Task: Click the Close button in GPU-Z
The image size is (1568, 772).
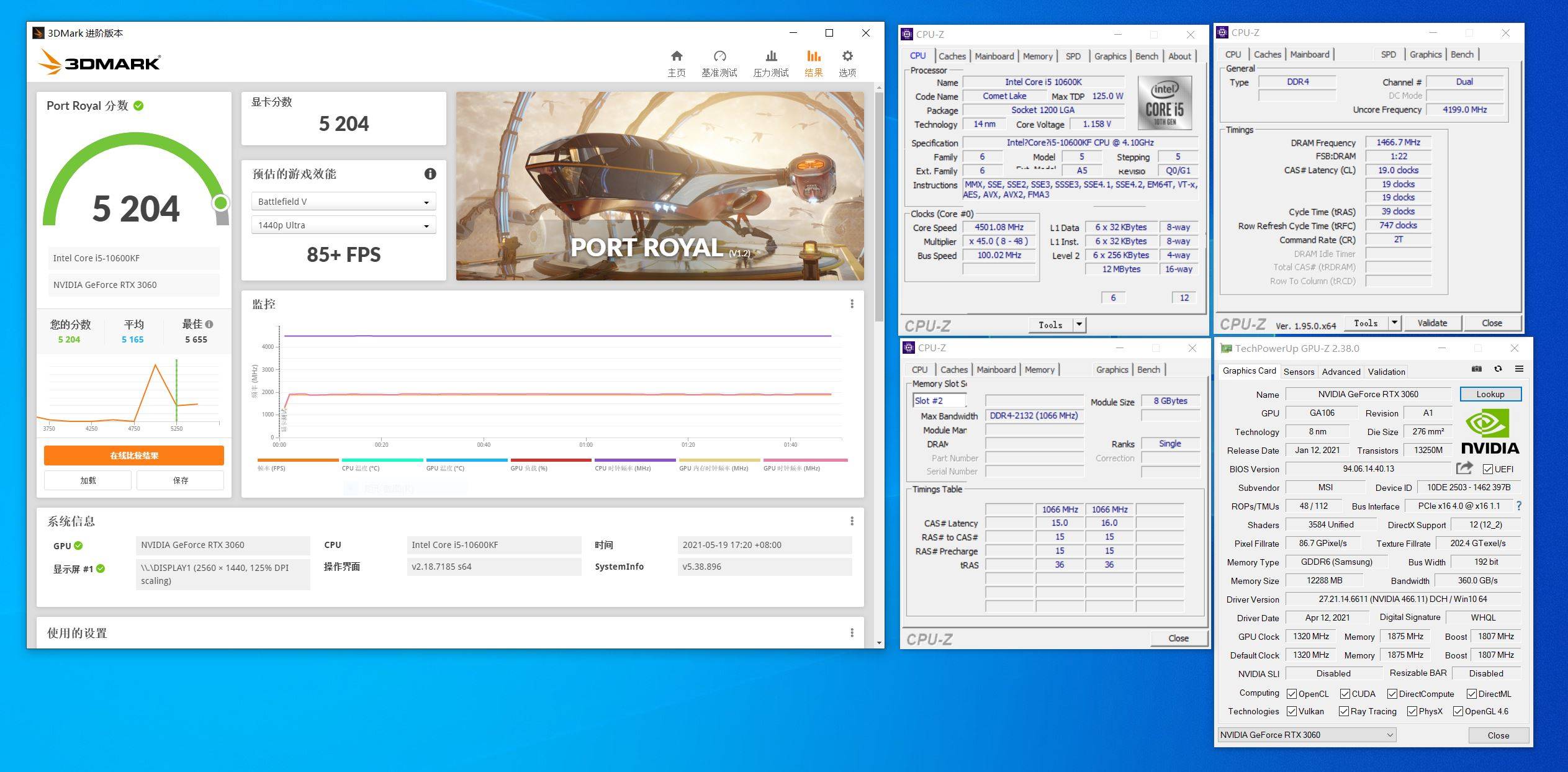Action: [1498, 735]
